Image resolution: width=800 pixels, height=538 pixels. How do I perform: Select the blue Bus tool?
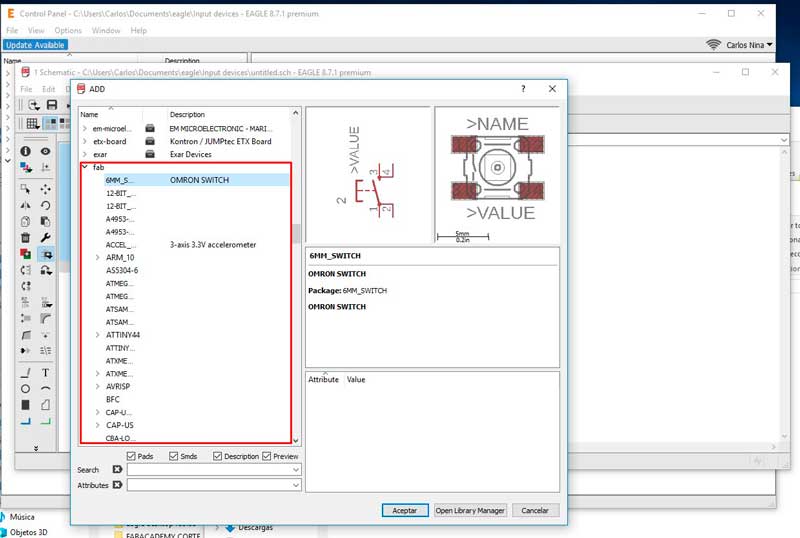pos(25,421)
